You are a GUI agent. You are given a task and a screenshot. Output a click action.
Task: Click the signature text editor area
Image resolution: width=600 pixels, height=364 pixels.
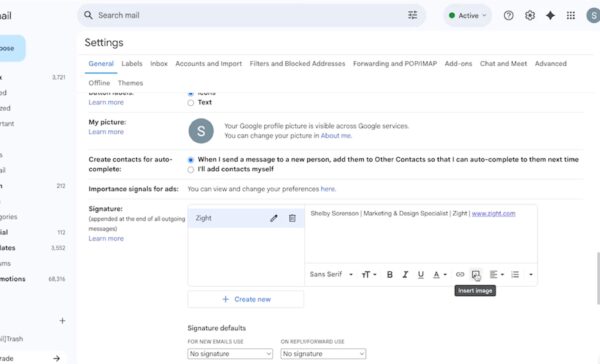click(421, 234)
